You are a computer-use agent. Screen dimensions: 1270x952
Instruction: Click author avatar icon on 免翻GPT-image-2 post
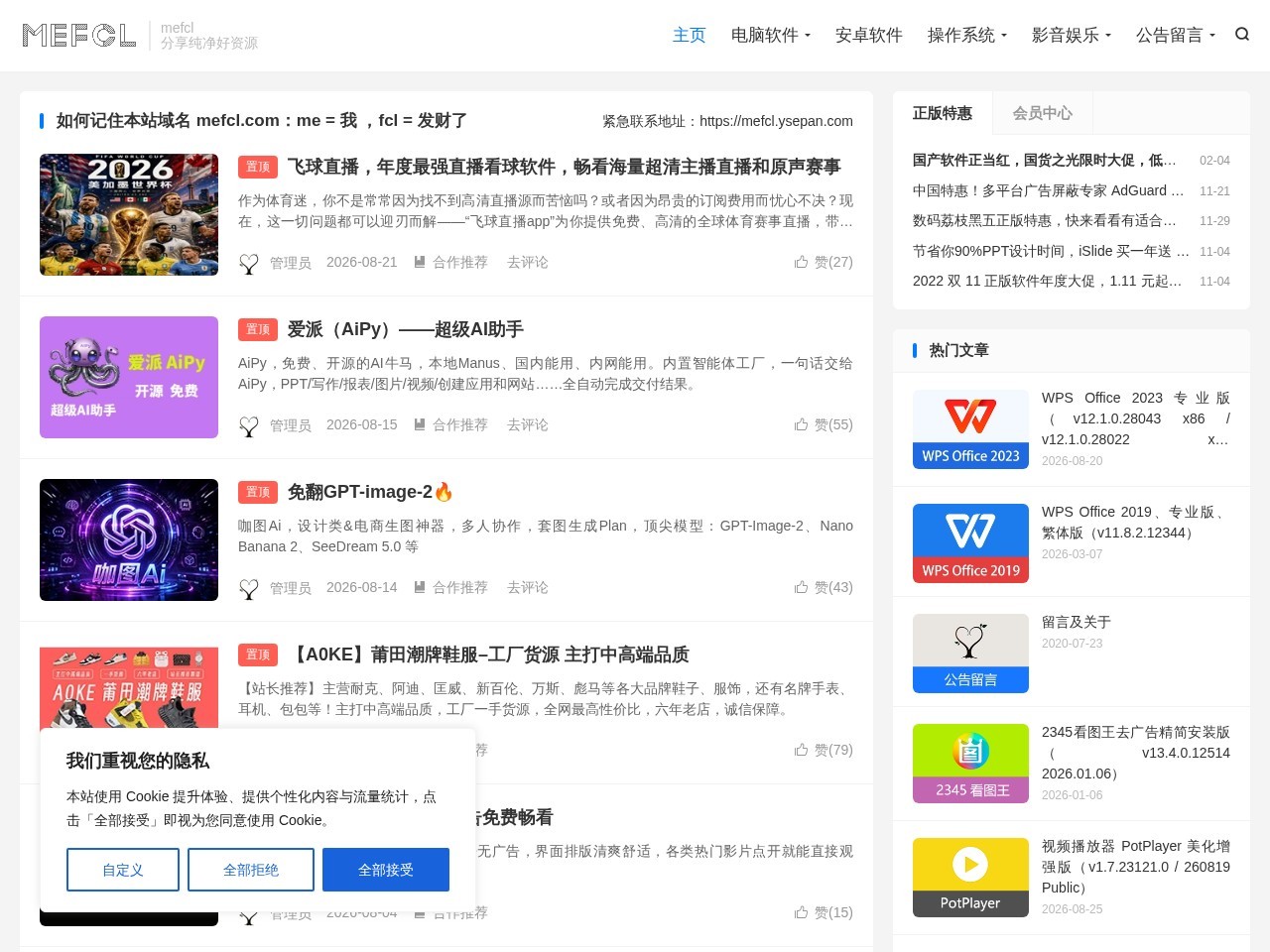point(249,588)
